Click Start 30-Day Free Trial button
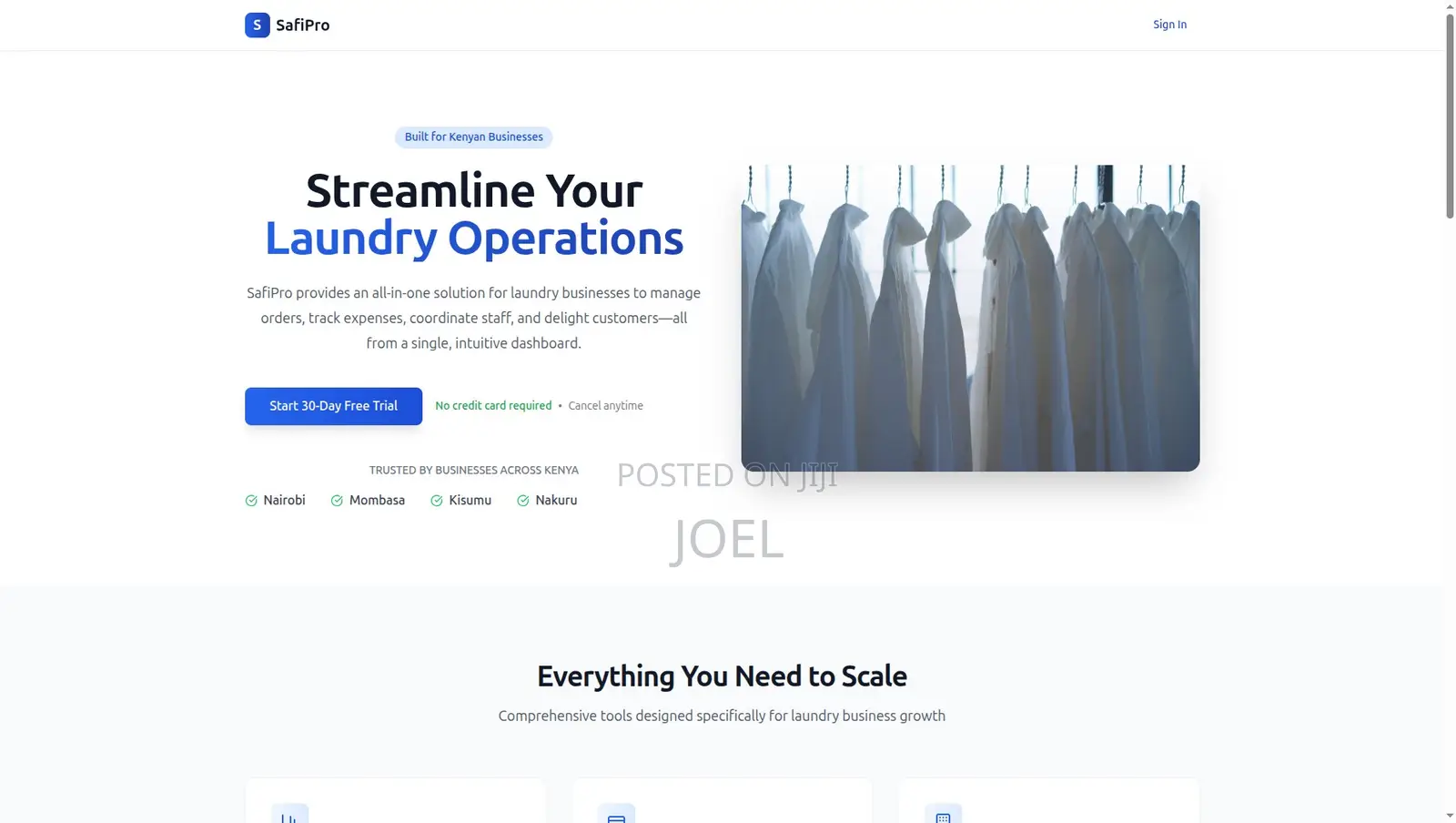The width and height of the screenshot is (1456, 823). [333, 406]
